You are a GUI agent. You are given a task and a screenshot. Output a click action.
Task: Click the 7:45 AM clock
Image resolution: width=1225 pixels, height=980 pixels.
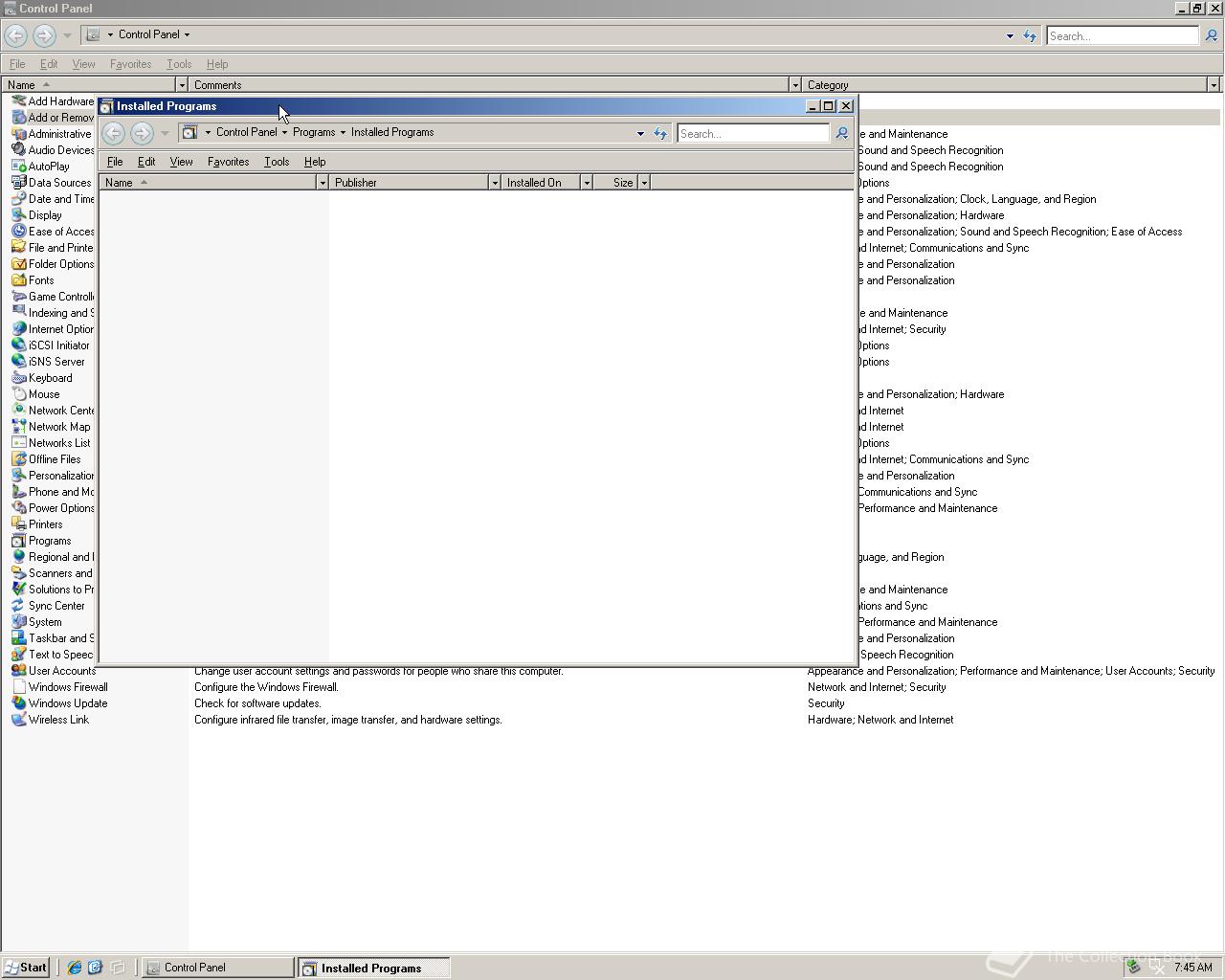tap(1192, 968)
